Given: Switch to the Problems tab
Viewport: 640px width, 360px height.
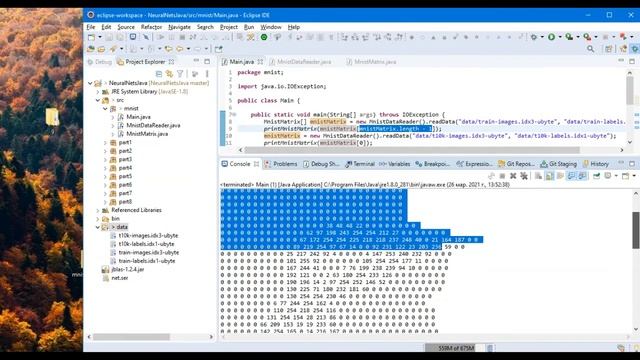Looking at the screenshot, I should pyautogui.click(x=281, y=164).
